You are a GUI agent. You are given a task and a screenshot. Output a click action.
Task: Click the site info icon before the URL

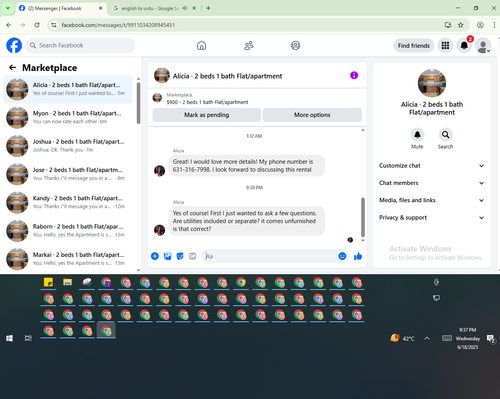(x=54, y=25)
